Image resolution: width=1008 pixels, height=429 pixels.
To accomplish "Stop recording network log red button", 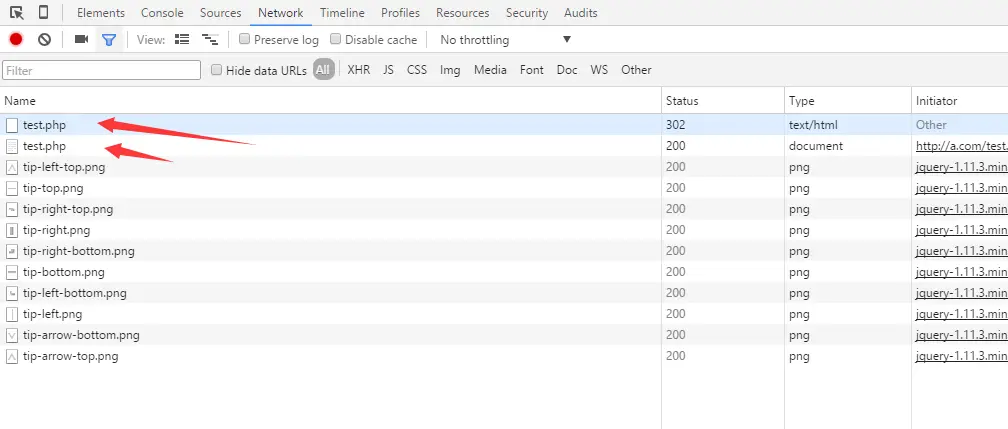I will click(16, 40).
